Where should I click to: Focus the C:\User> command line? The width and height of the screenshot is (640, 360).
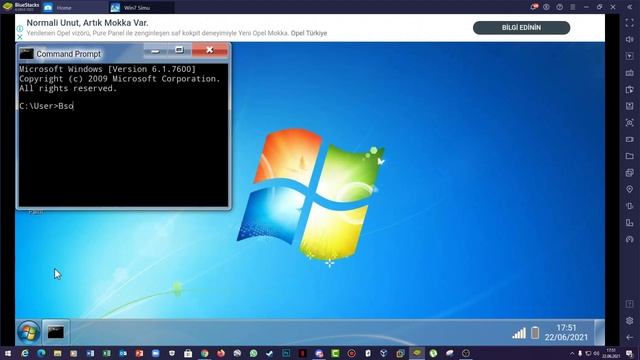[46, 106]
